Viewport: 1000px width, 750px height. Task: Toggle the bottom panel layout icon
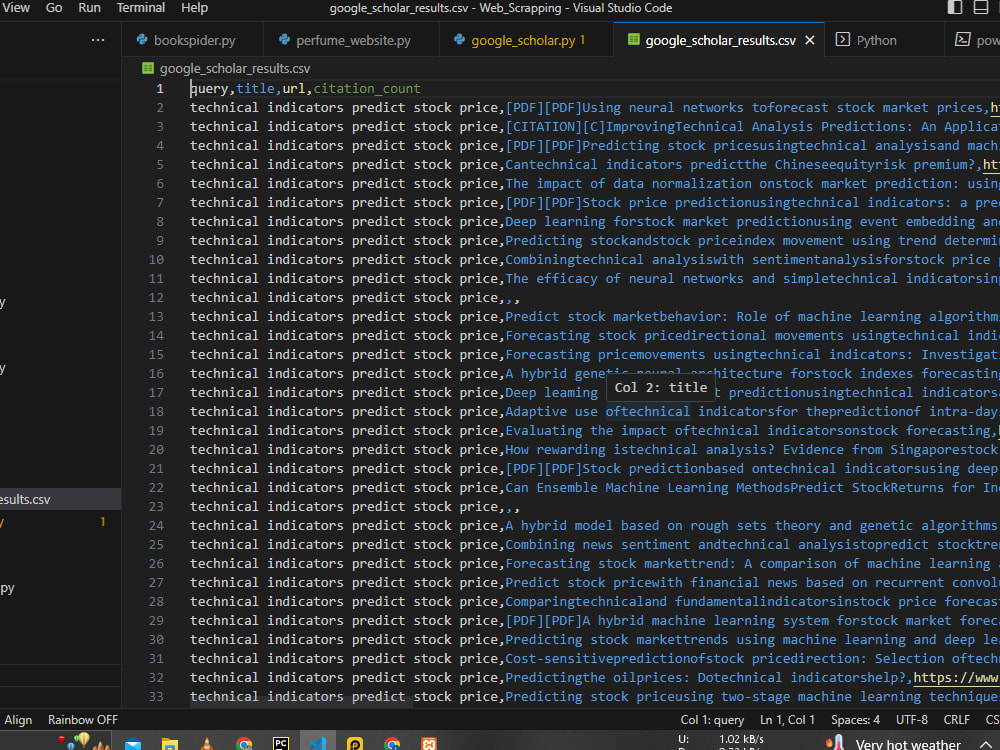982,8
